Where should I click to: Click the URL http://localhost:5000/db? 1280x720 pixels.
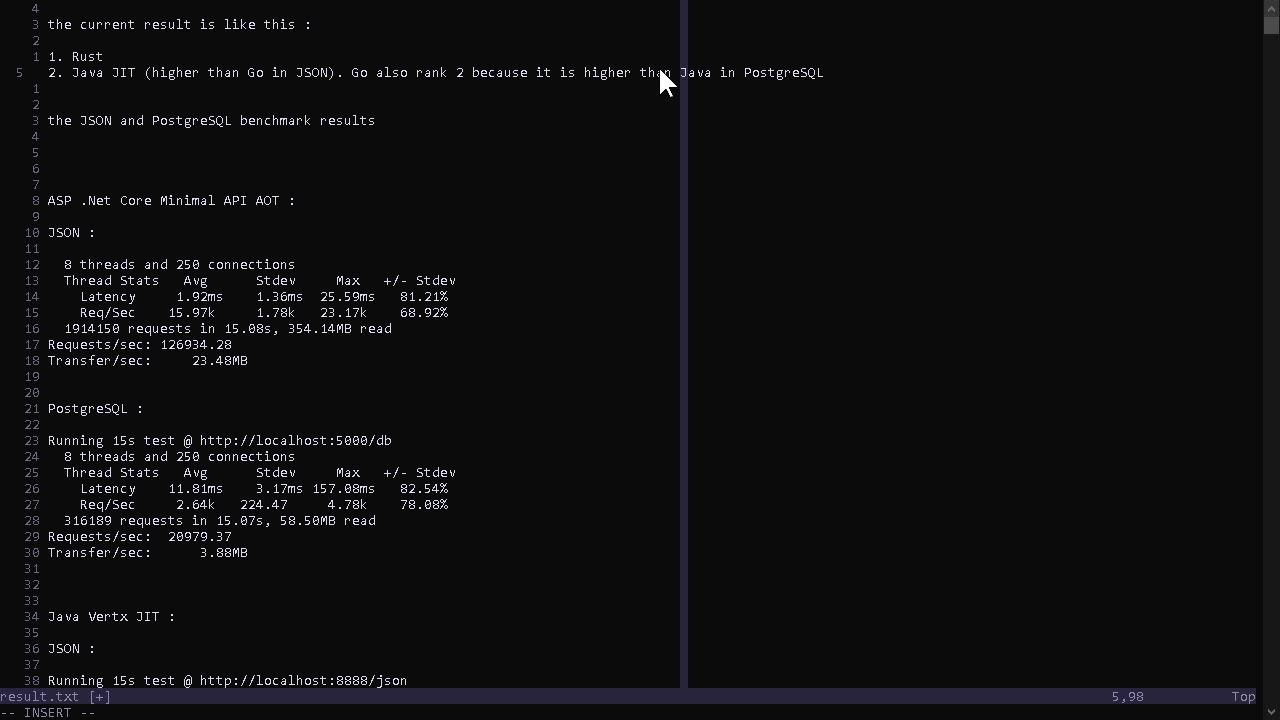[x=295, y=441]
